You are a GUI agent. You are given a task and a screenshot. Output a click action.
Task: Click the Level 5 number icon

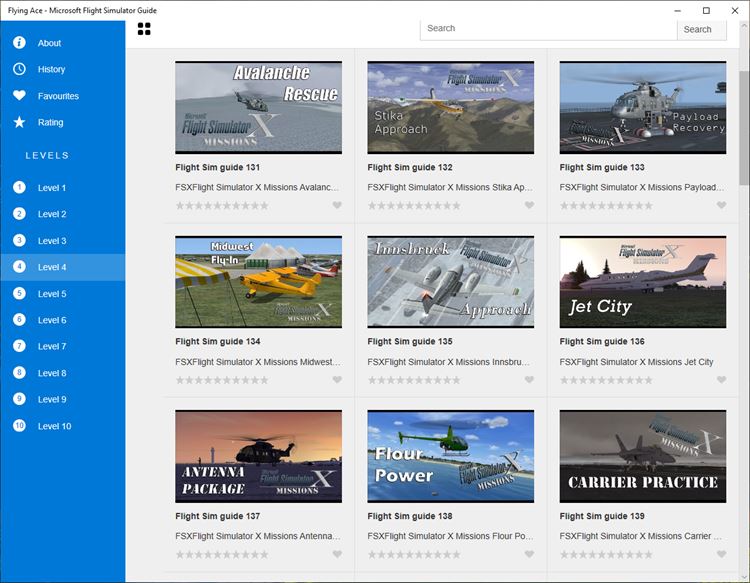[19, 293]
